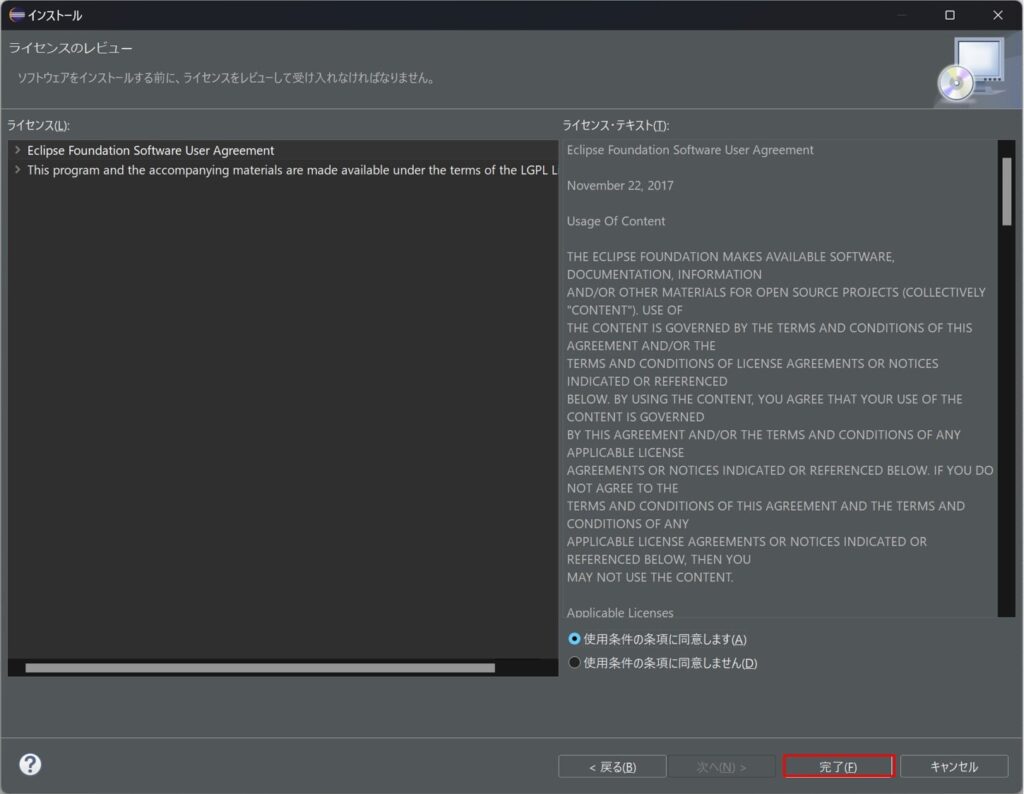Collapse the Eclipse Foundation Software User Agreement node
The width and height of the screenshot is (1024, 794).
tap(16, 150)
